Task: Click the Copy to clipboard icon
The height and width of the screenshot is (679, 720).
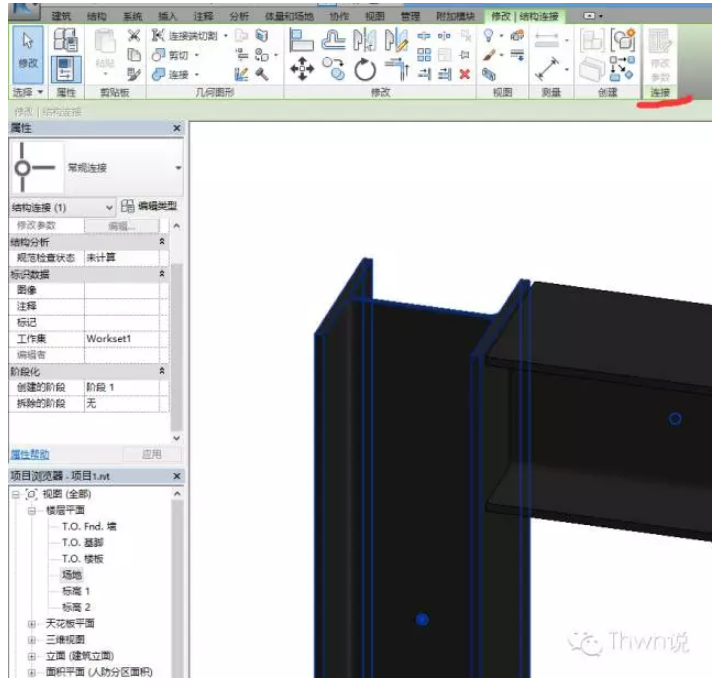Action: point(134,55)
